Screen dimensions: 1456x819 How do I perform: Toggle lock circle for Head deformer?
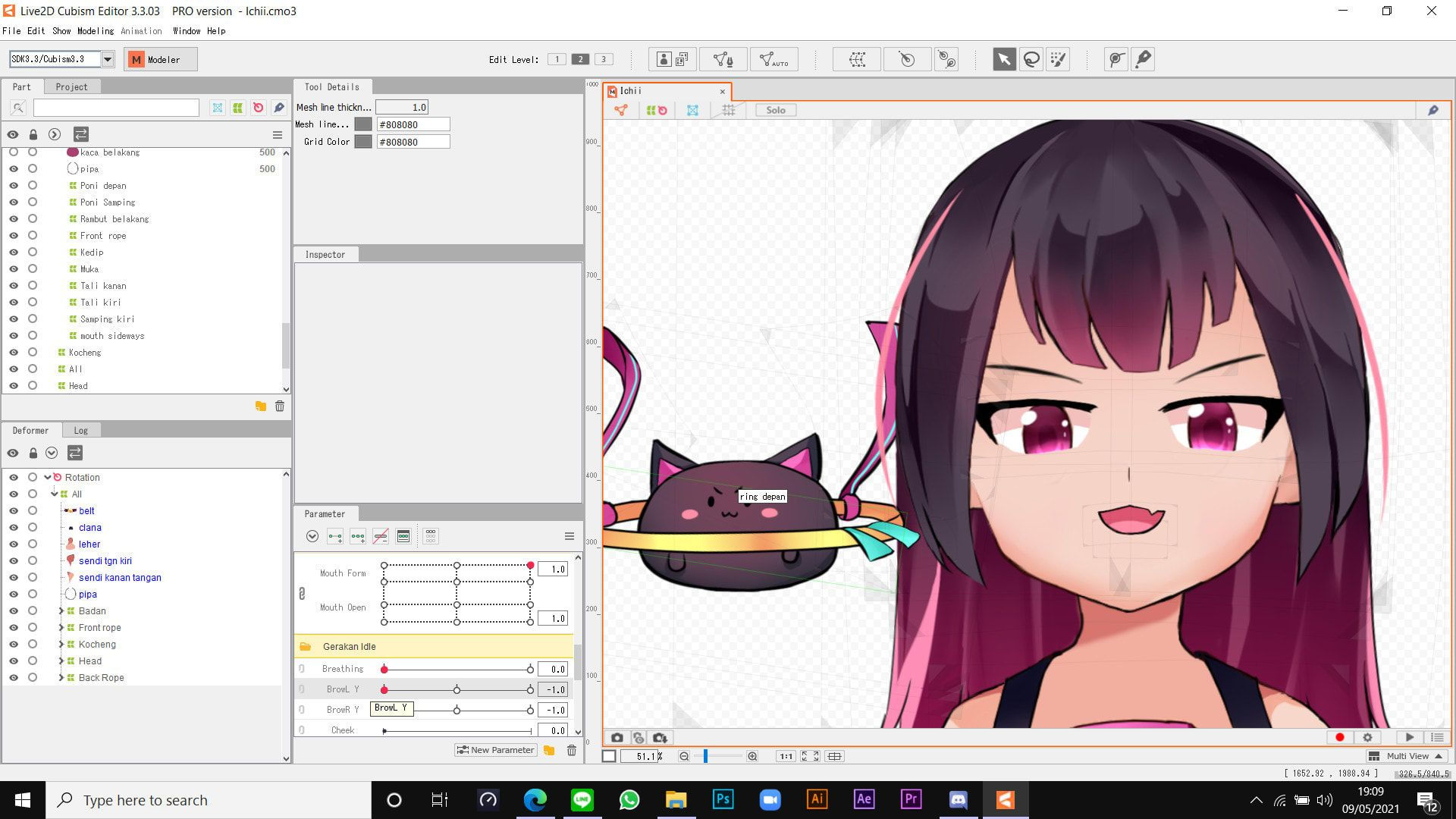tap(33, 661)
